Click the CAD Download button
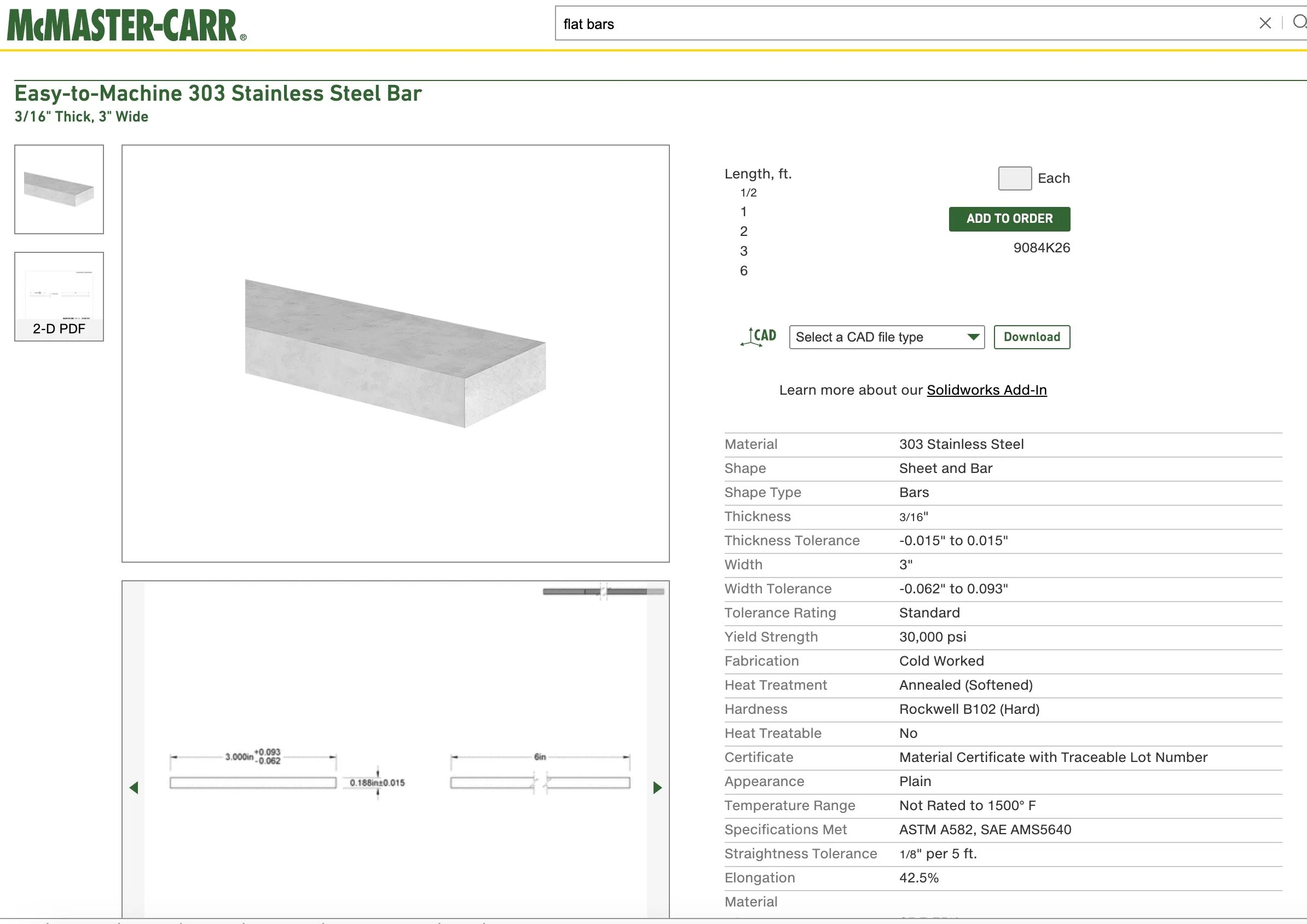The width and height of the screenshot is (1307, 924). pos(1032,337)
